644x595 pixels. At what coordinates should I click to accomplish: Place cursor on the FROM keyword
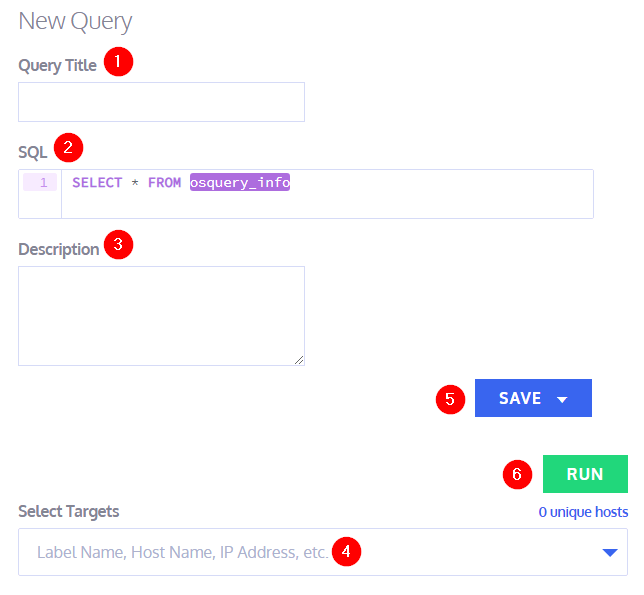point(164,183)
